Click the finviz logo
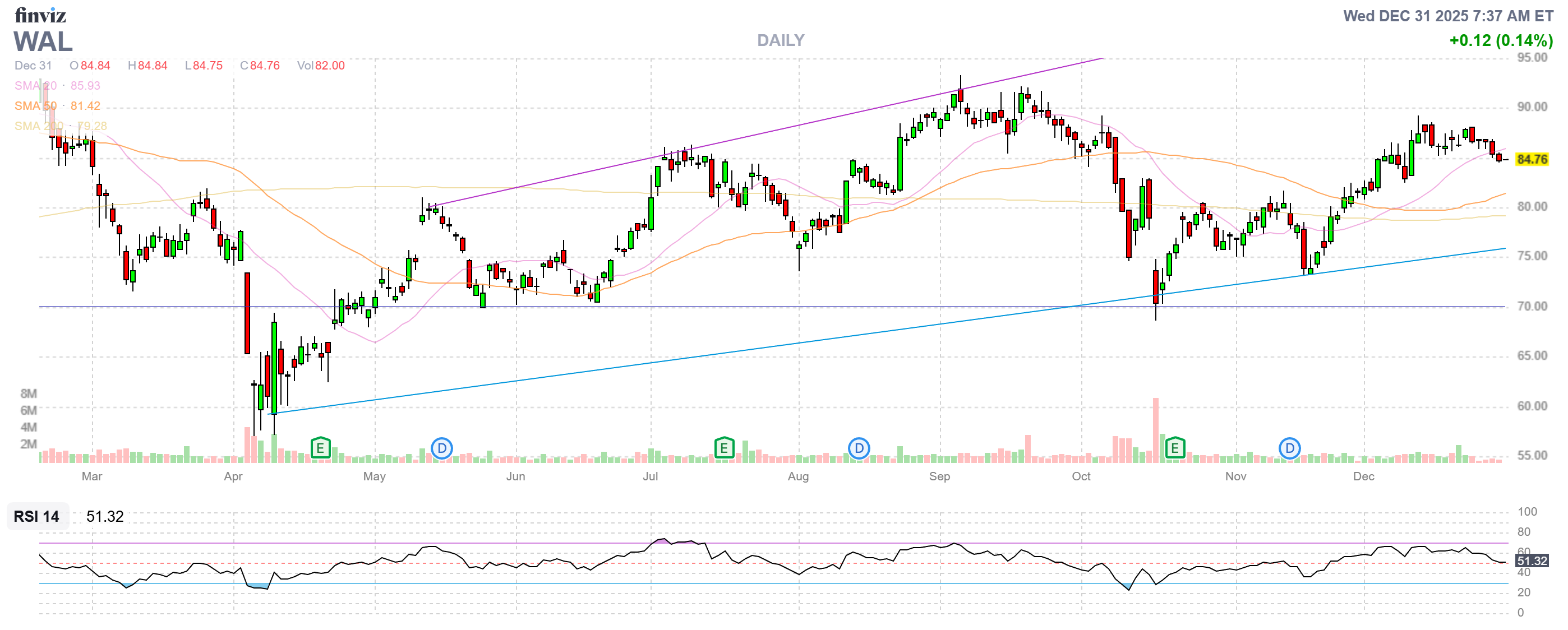The image size is (1568, 630). tap(40, 15)
